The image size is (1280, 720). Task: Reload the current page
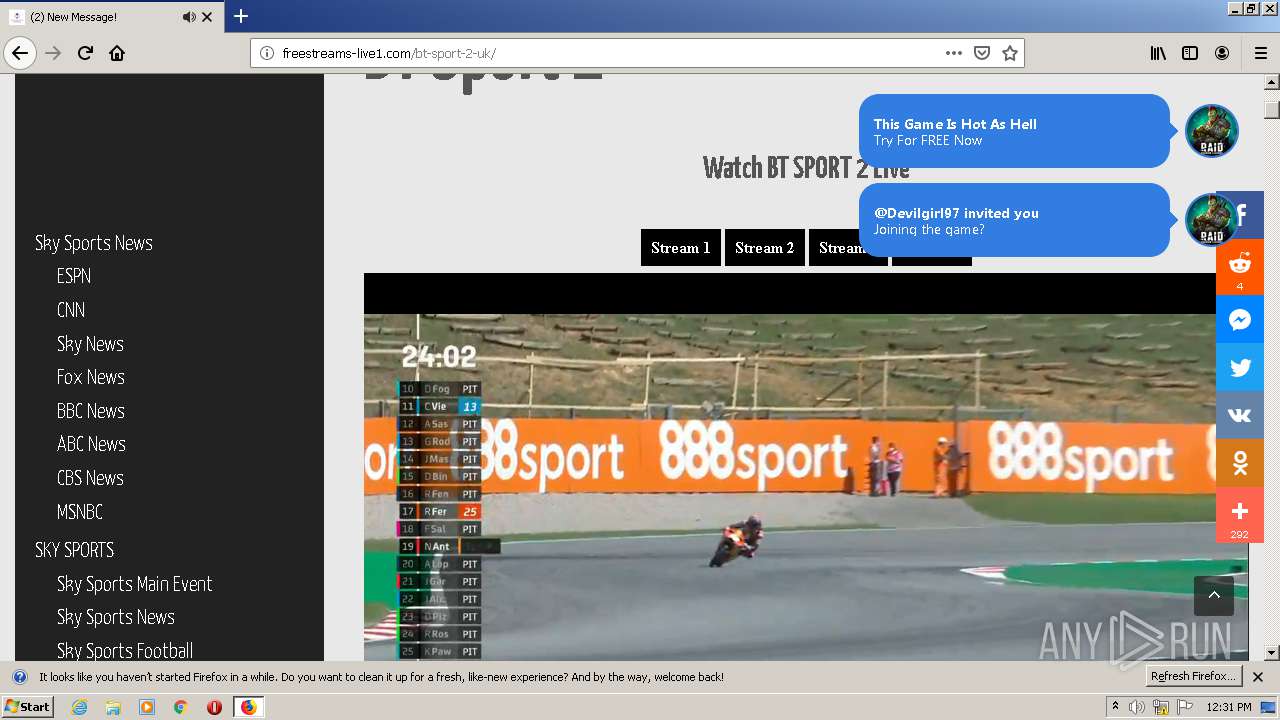coord(85,53)
